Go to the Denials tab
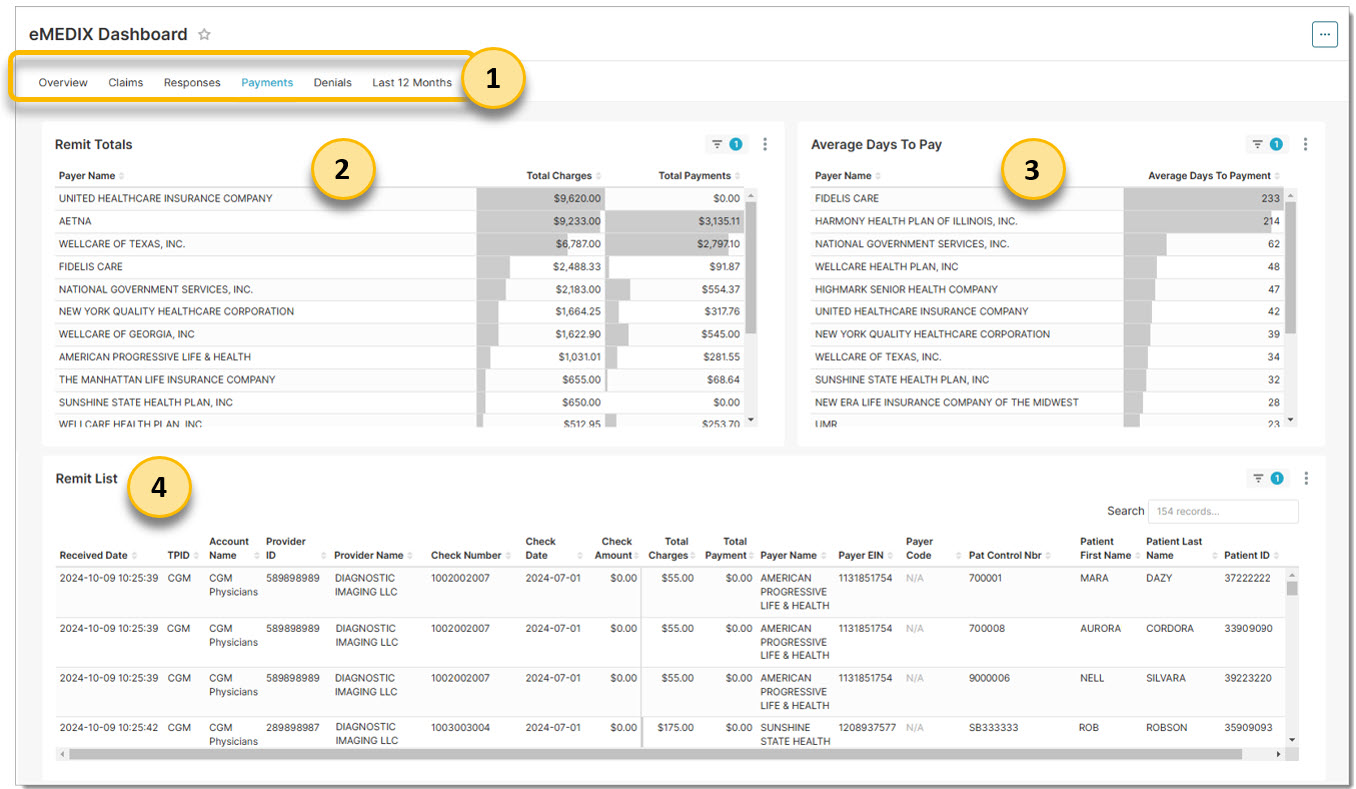This screenshot has width=1356, height=789. (333, 83)
